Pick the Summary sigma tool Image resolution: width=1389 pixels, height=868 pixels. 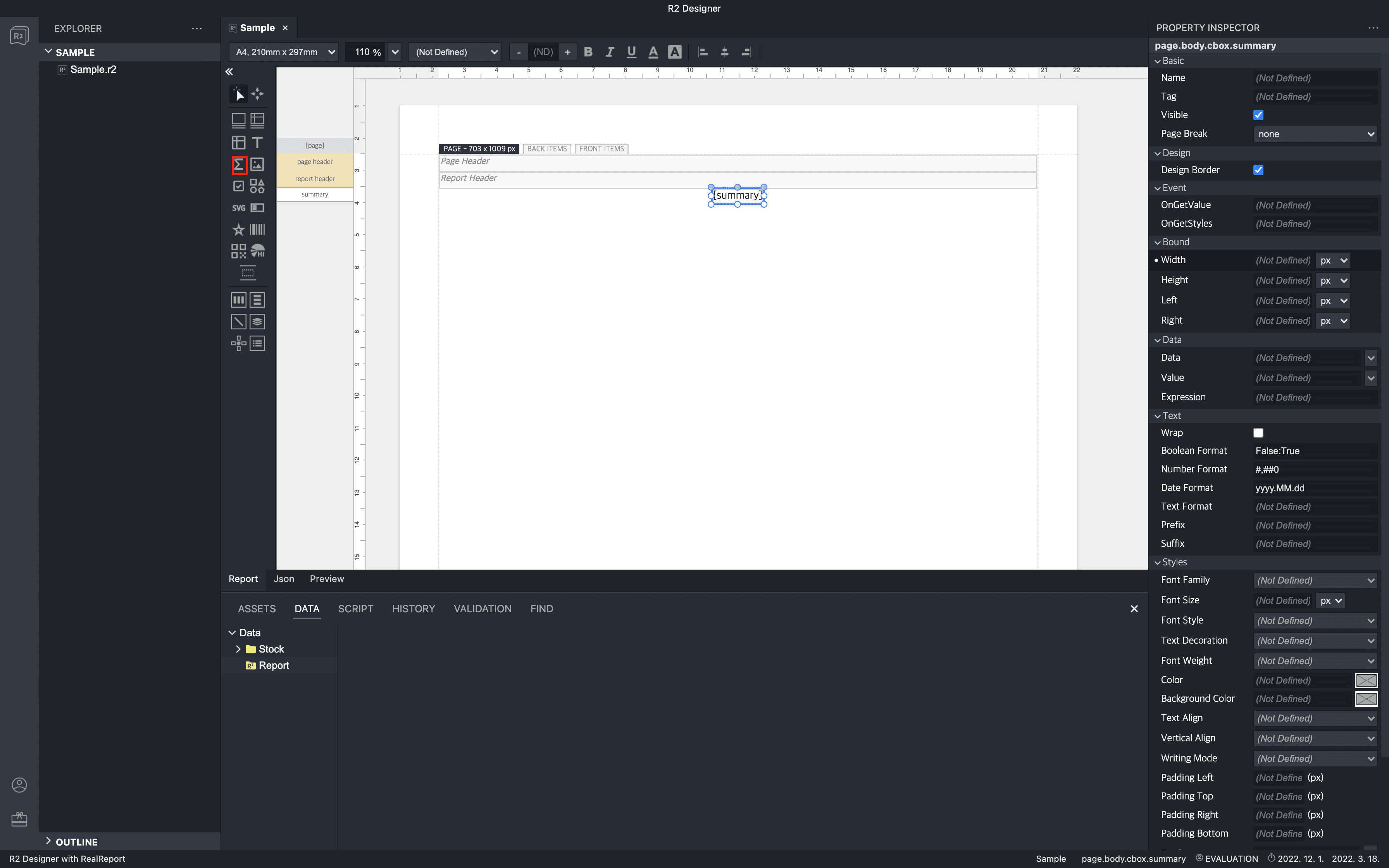point(239,165)
